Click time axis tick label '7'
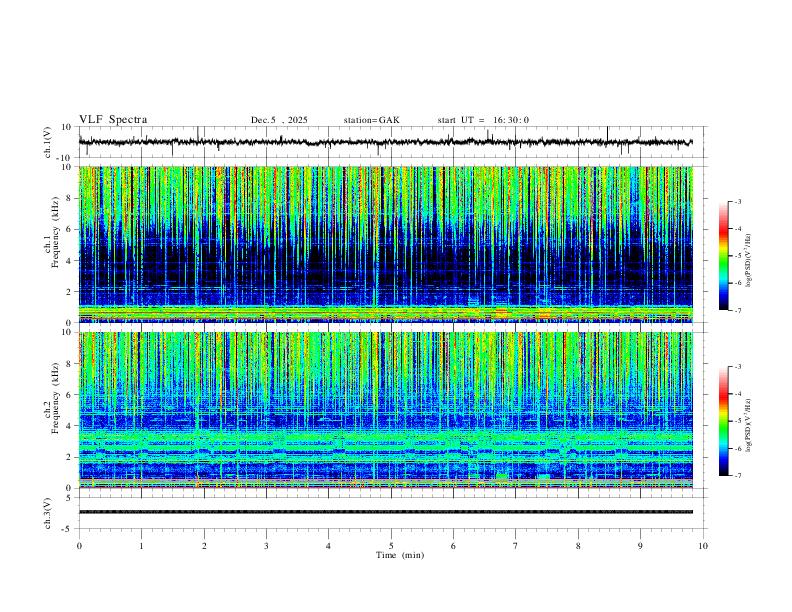 coord(516,546)
